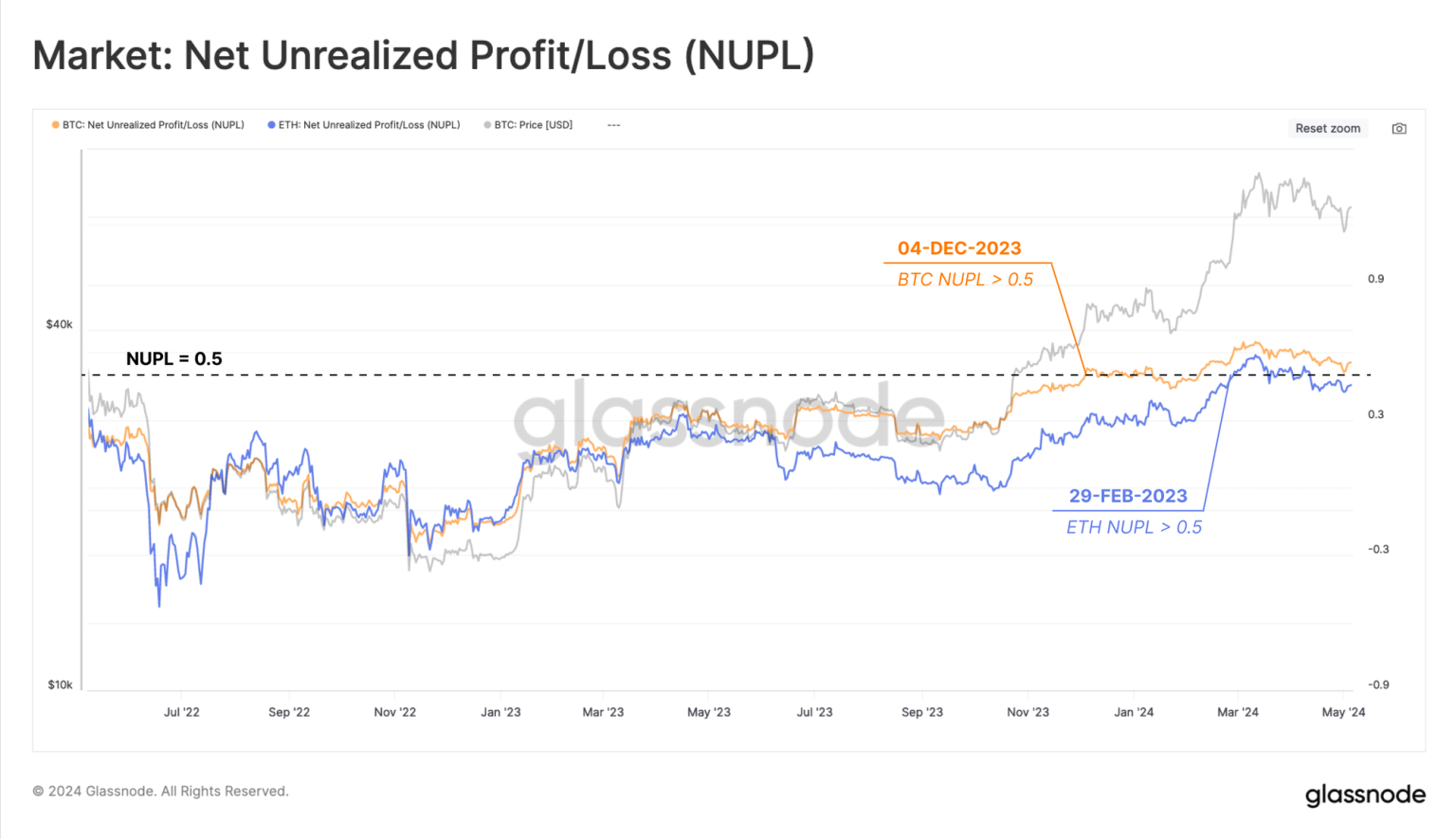
Task: Click the 29-FEB-2023 annotation label
Action: pyautogui.click(x=1128, y=496)
